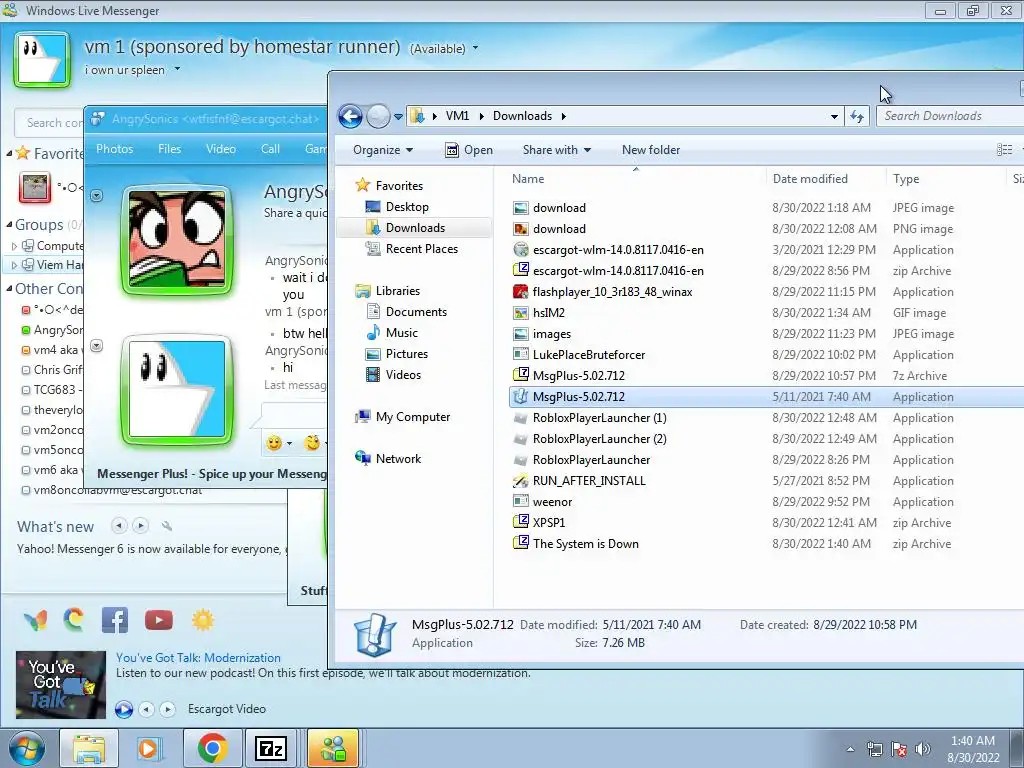Open the Videos library
The width and height of the screenshot is (1024, 768).
[x=403, y=374]
